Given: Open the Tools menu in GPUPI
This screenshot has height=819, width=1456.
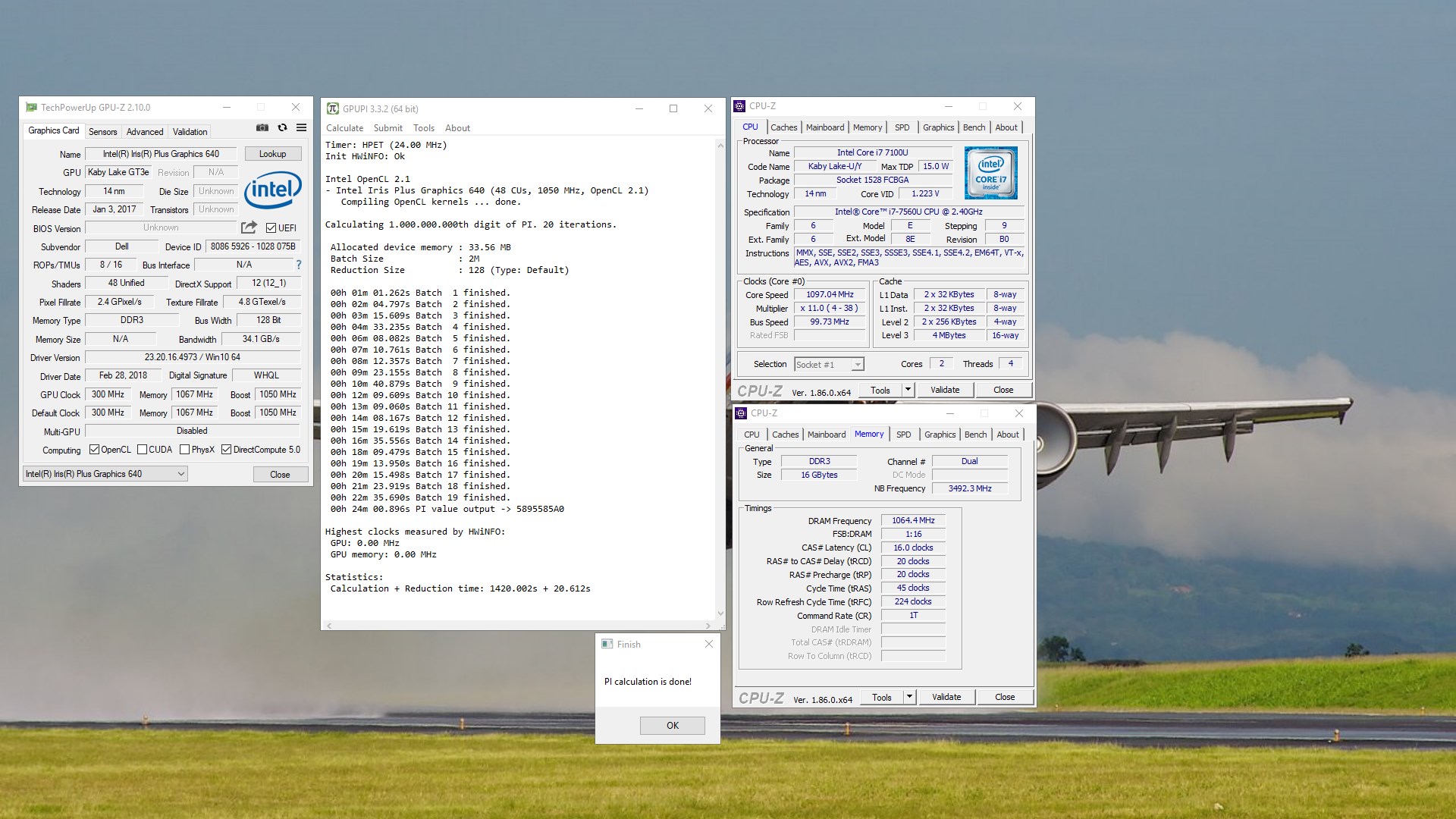Looking at the screenshot, I should (x=424, y=128).
